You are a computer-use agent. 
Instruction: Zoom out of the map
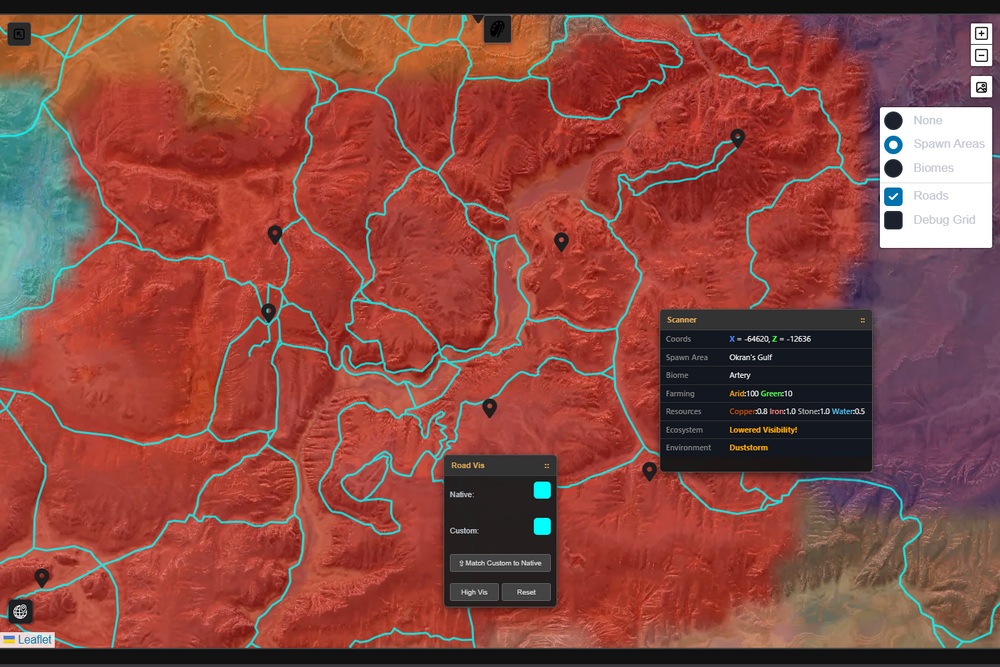[981, 57]
